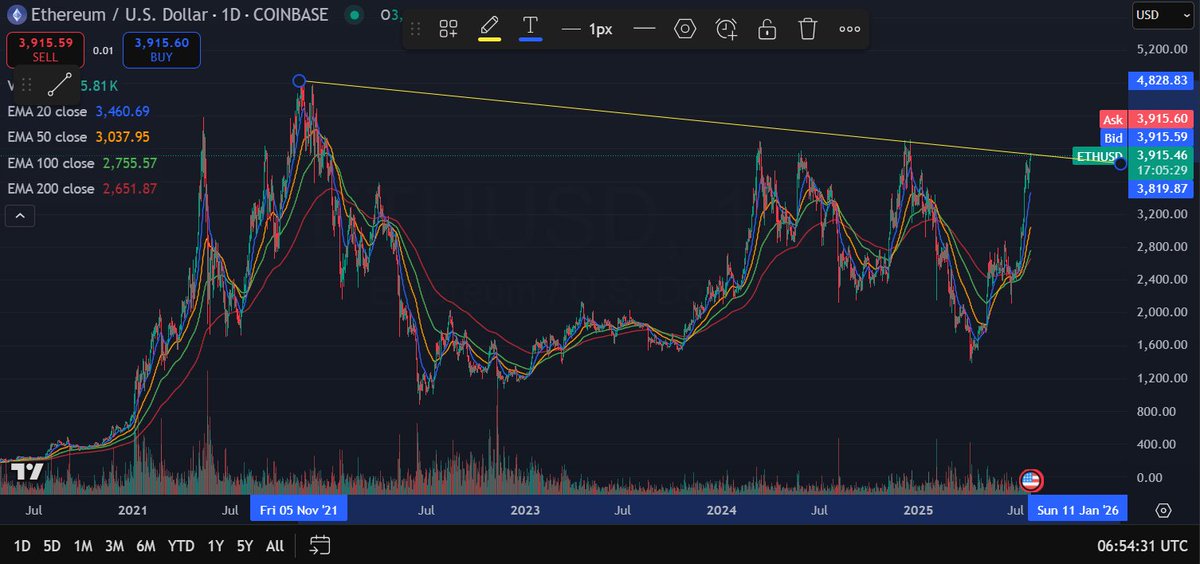Click the TradingView logo

click(29, 472)
